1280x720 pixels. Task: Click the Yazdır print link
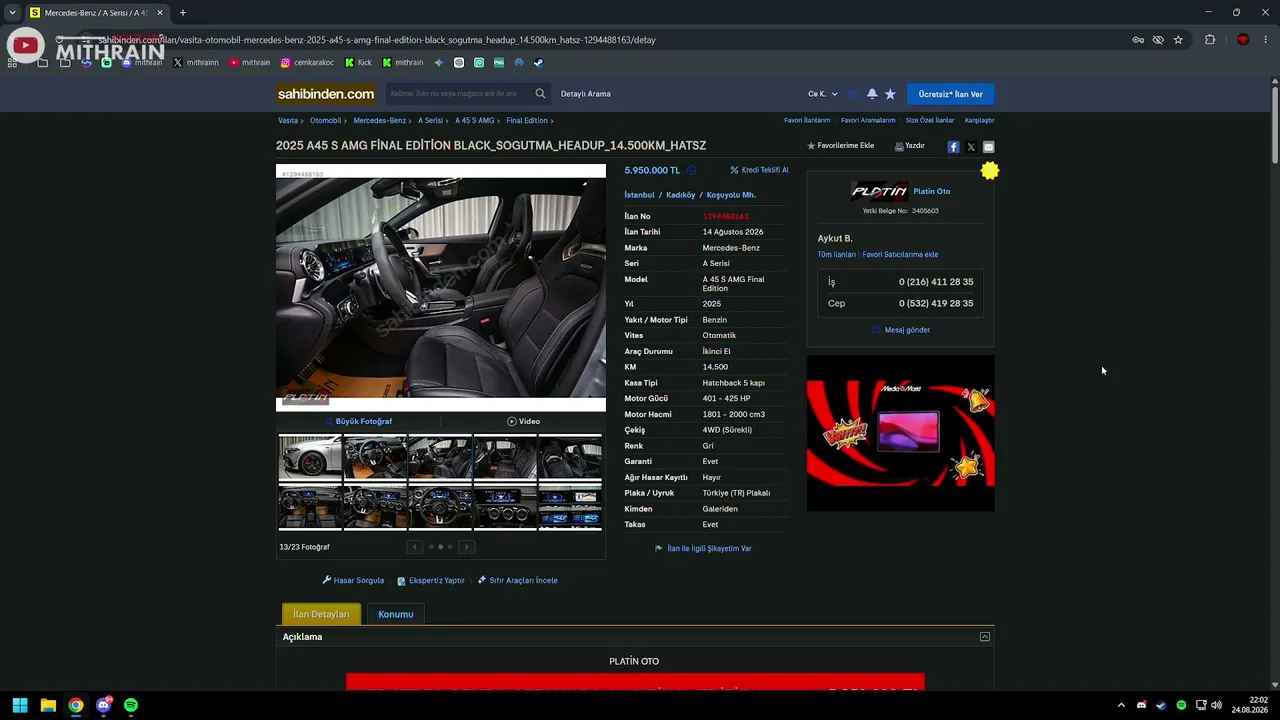pyautogui.click(x=910, y=146)
